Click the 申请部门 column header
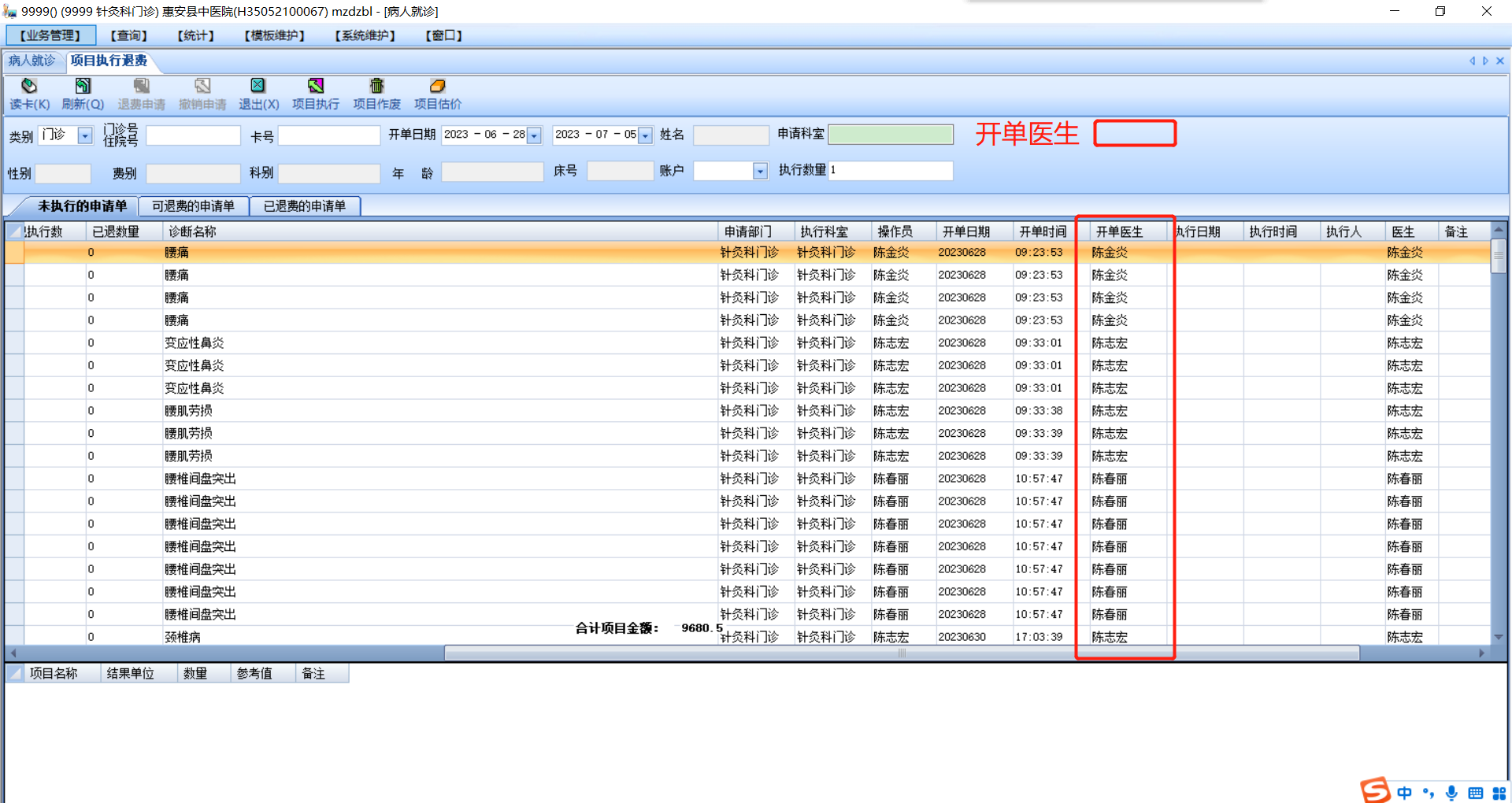Screen dimensions: 1512x803 click(x=757, y=231)
